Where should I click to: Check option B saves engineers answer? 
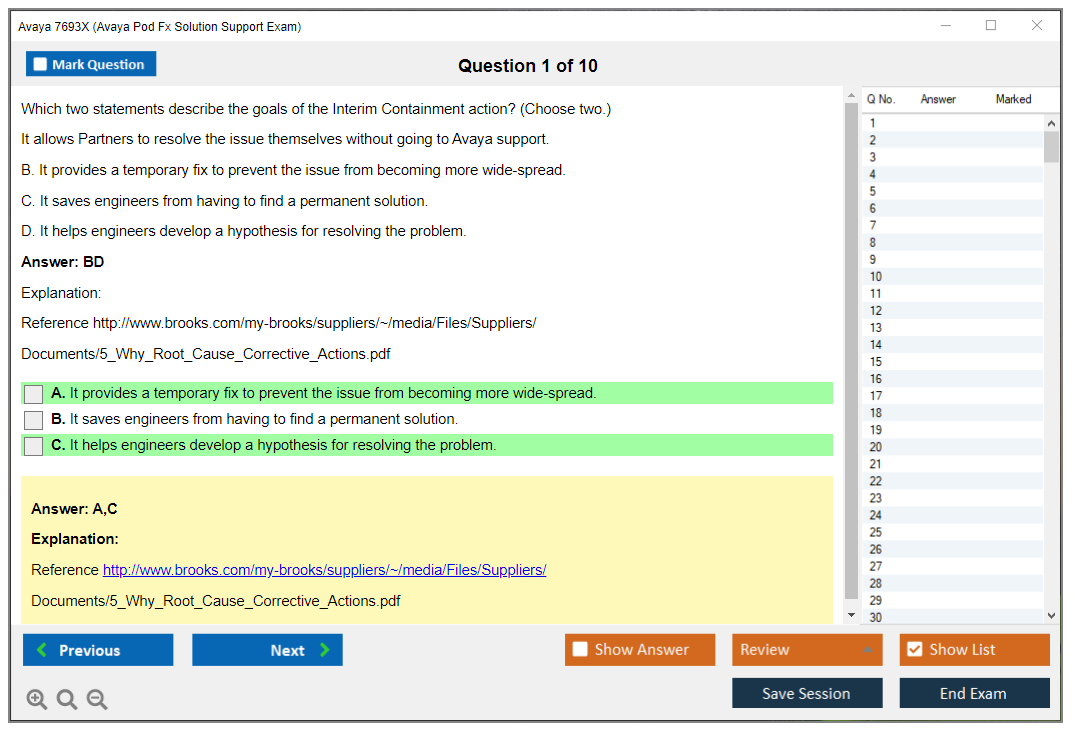(34, 420)
